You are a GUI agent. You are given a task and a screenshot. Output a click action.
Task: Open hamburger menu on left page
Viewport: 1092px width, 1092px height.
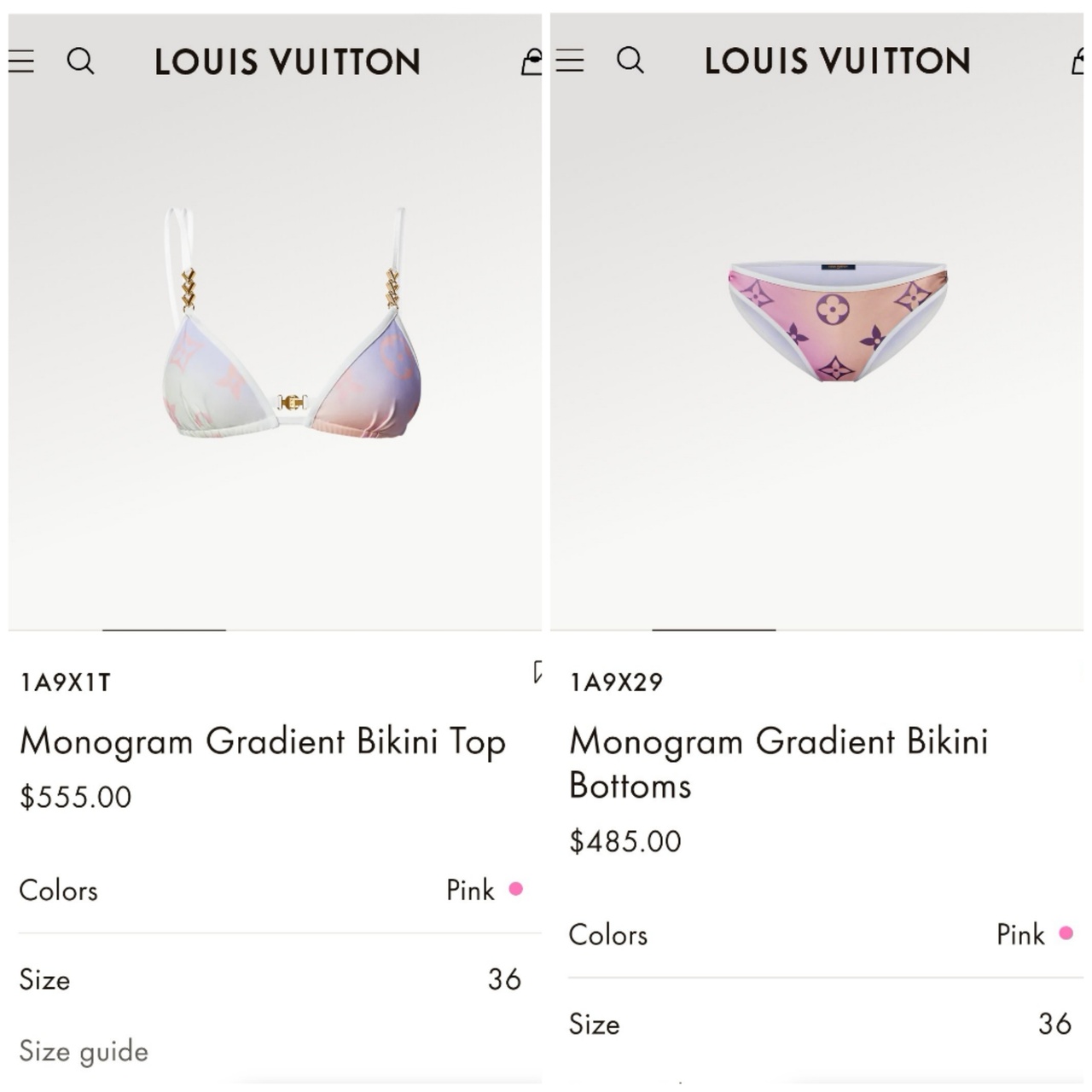[x=21, y=61]
